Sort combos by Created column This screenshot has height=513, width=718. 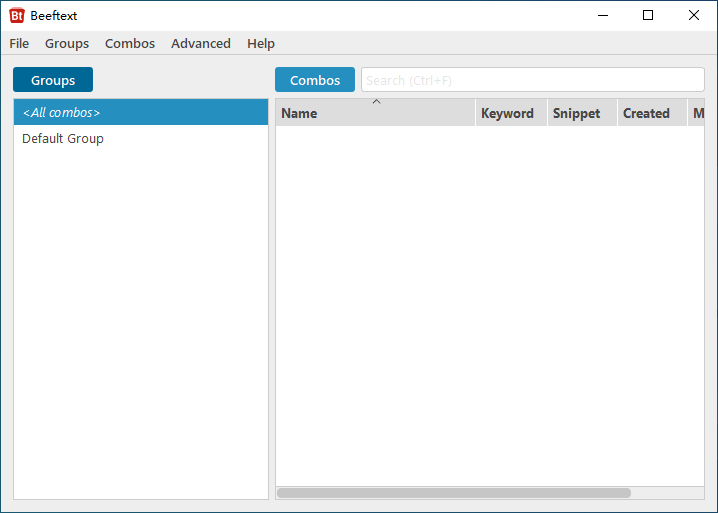[x=647, y=114]
